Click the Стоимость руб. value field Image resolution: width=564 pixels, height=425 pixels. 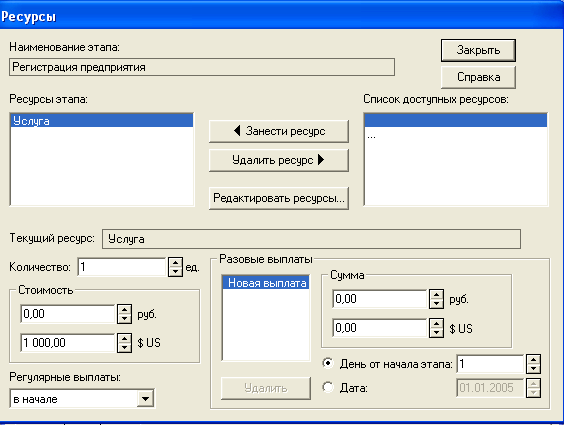[68, 314]
